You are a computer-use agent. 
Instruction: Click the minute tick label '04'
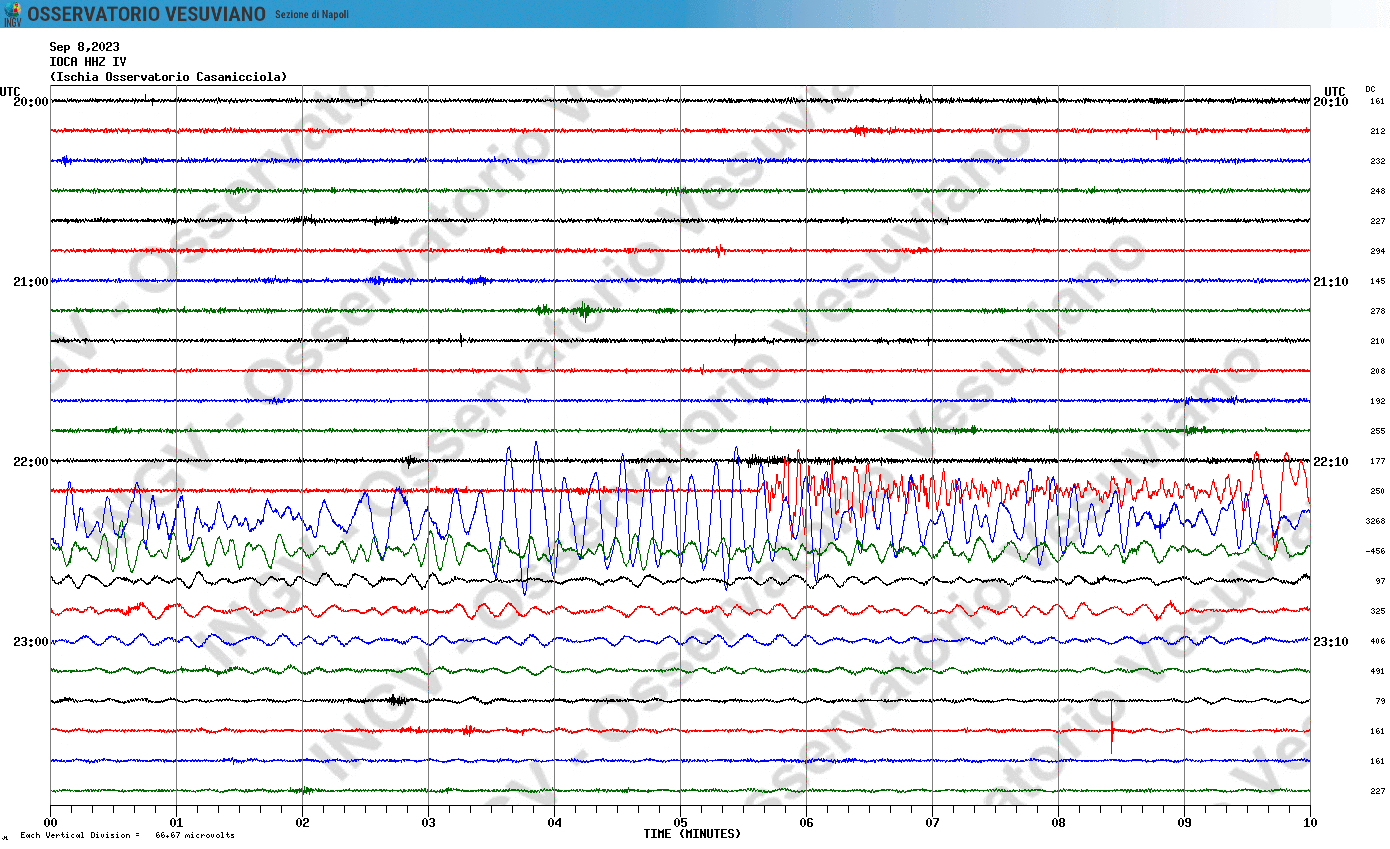click(x=554, y=823)
